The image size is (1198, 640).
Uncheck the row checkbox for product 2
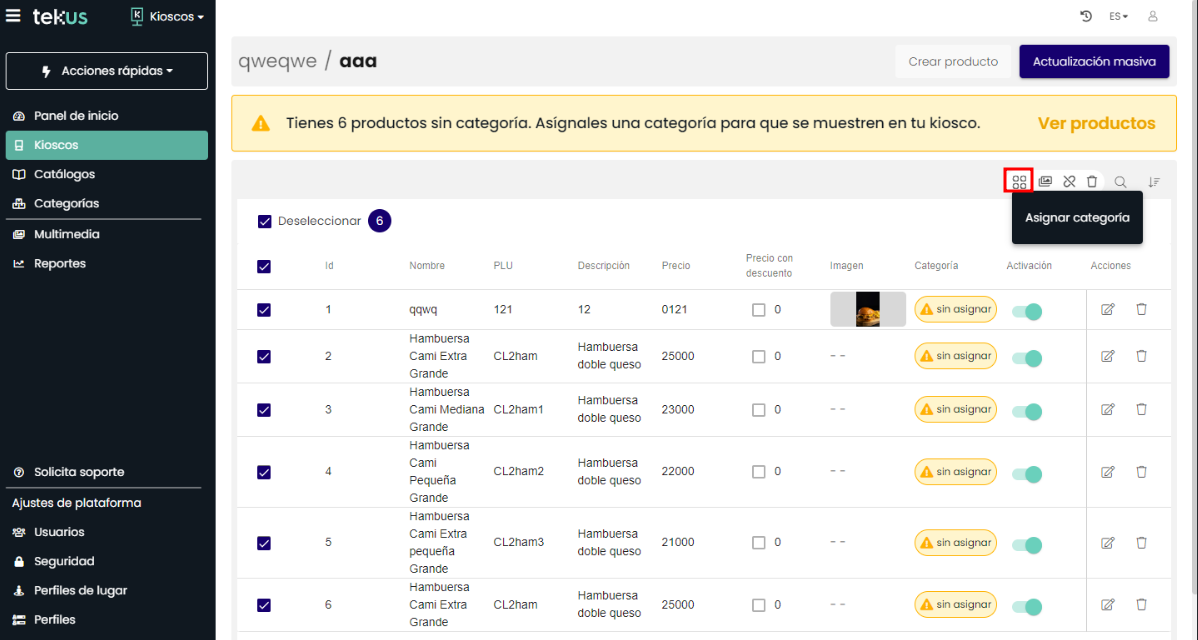(x=264, y=356)
